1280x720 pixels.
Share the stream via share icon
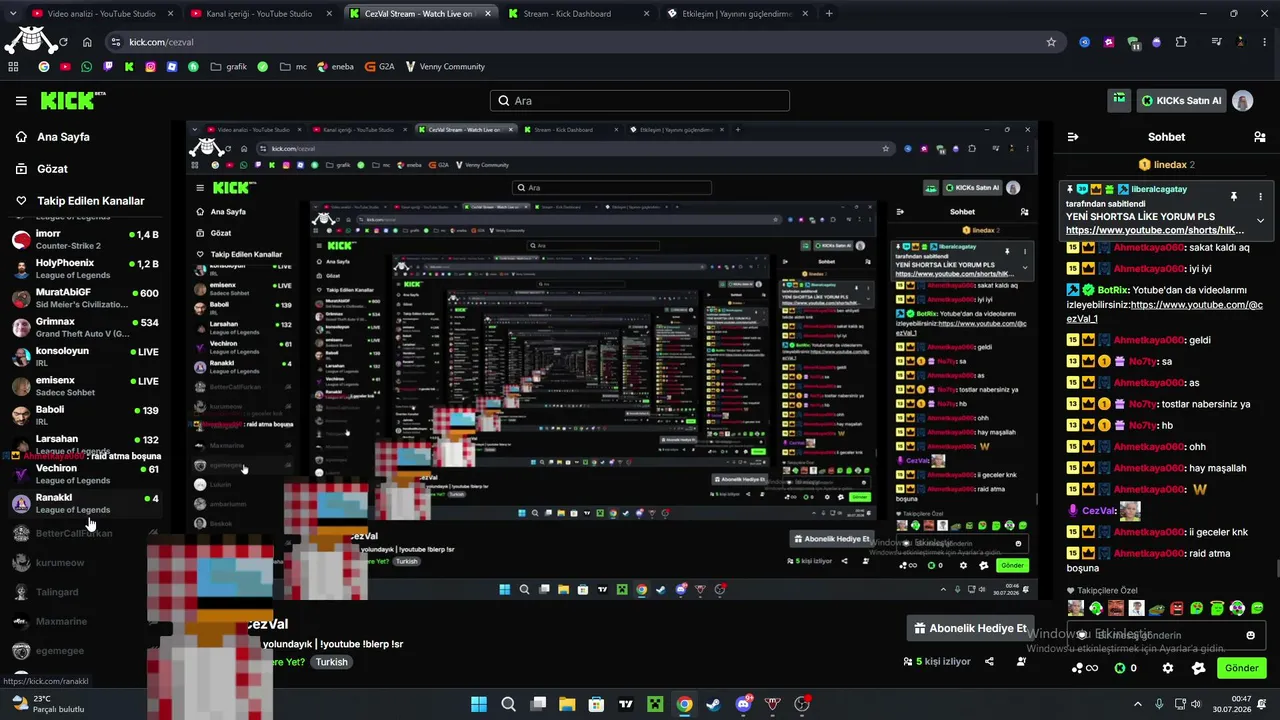click(989, 661)
